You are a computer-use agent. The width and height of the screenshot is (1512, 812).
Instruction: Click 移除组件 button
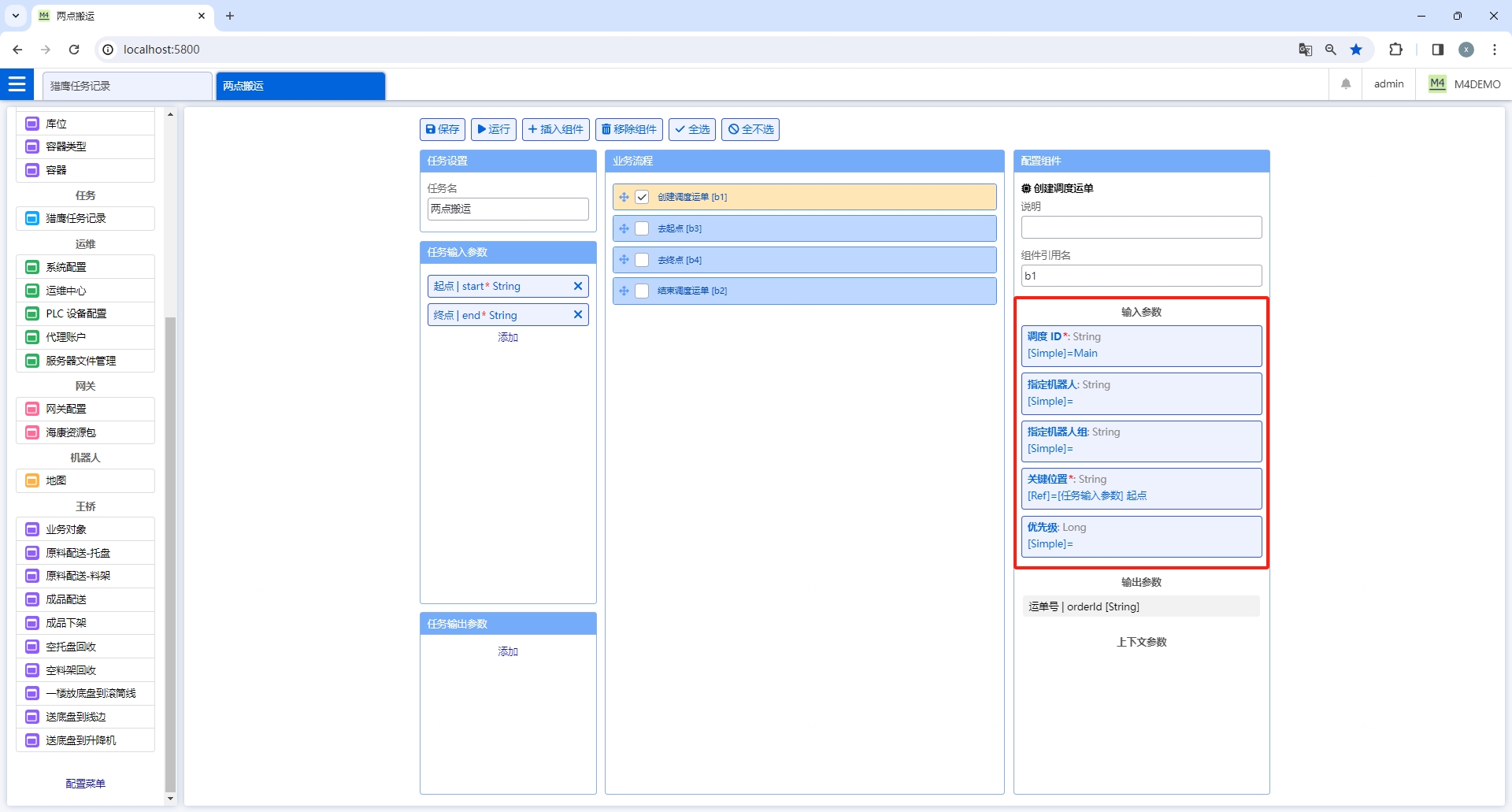pyautogui.click(x=629, y=129)
